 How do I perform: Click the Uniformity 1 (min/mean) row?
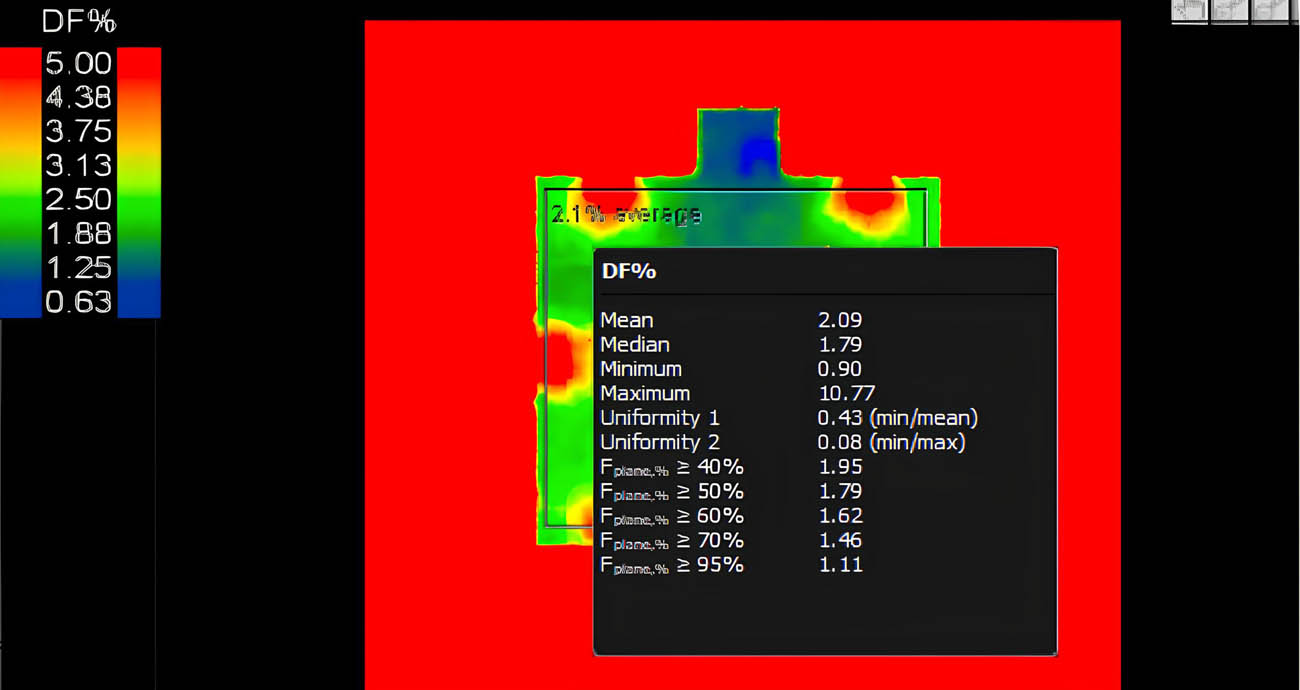[789, 418]
